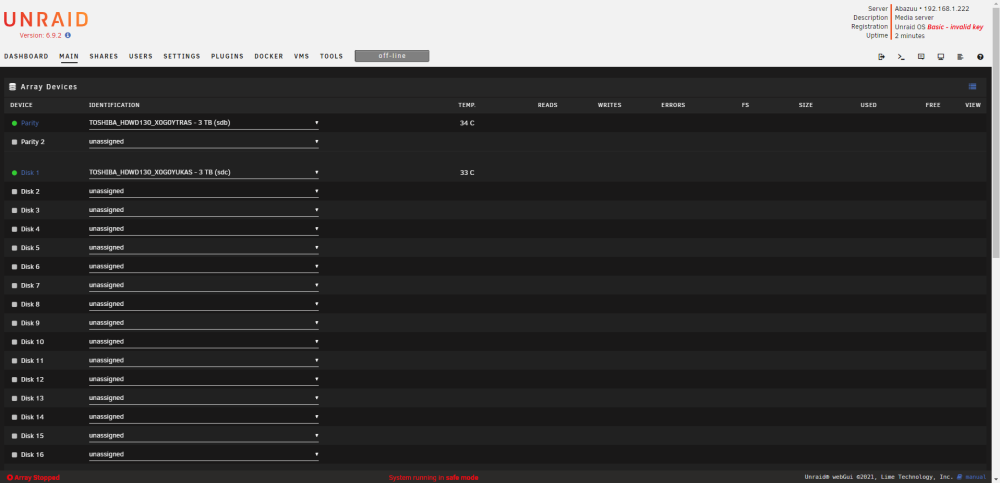Open the System Information monitor icon

(941, 57)
